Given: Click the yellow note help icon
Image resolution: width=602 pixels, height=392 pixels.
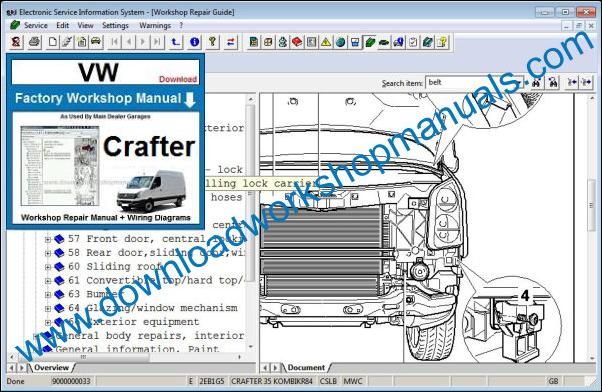Looking at the screenshot, I should [442, 42].
